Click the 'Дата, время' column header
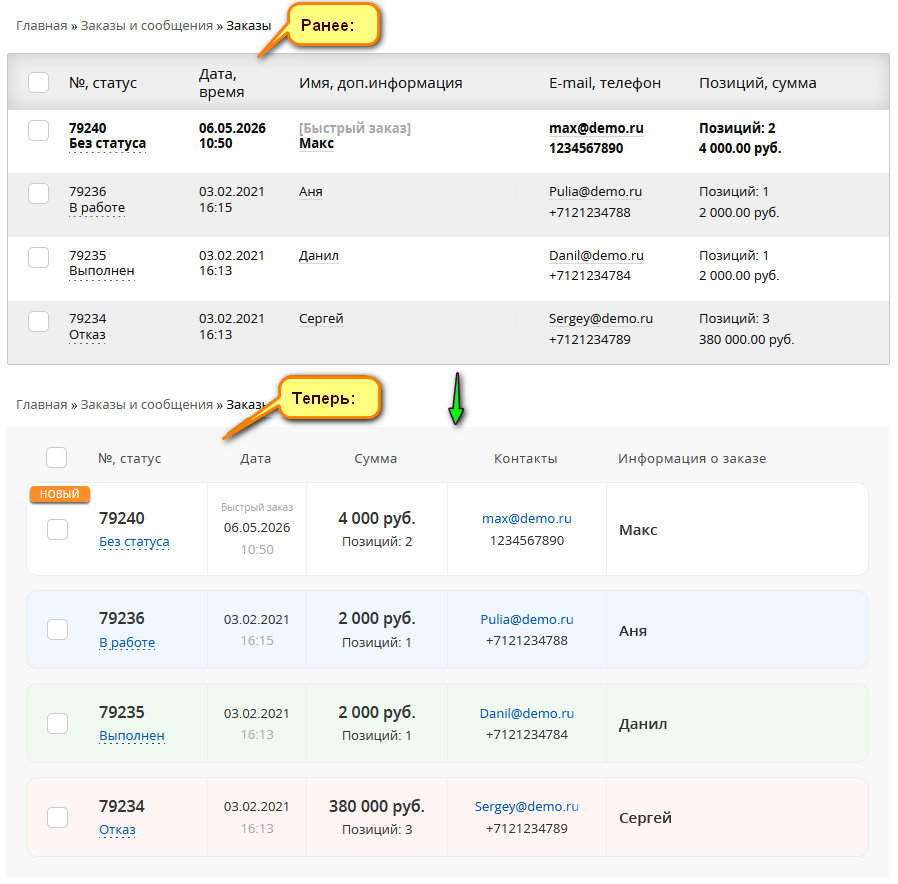This screenshot has width=898, height=884. click(x=222, y=83)
